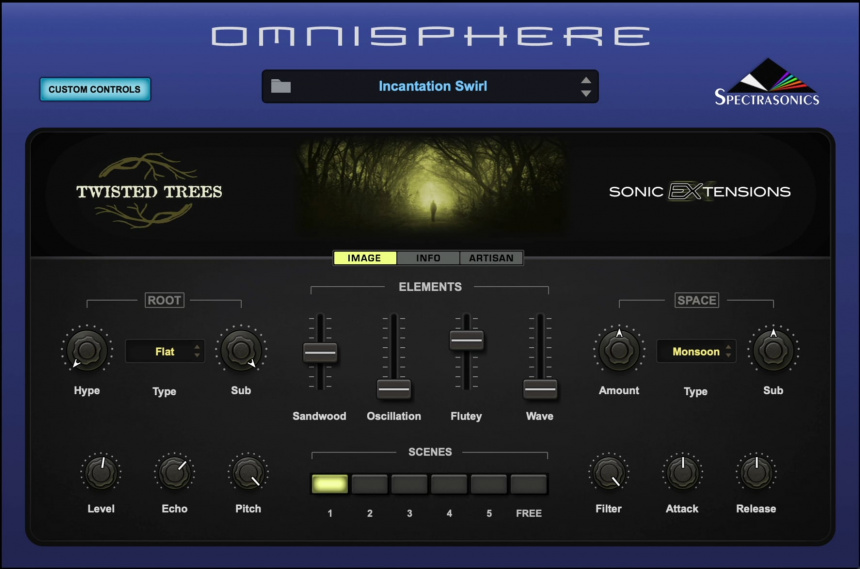Select Scene 3 button
This screenshot has height=569, width=860.
tap(409, 484)
